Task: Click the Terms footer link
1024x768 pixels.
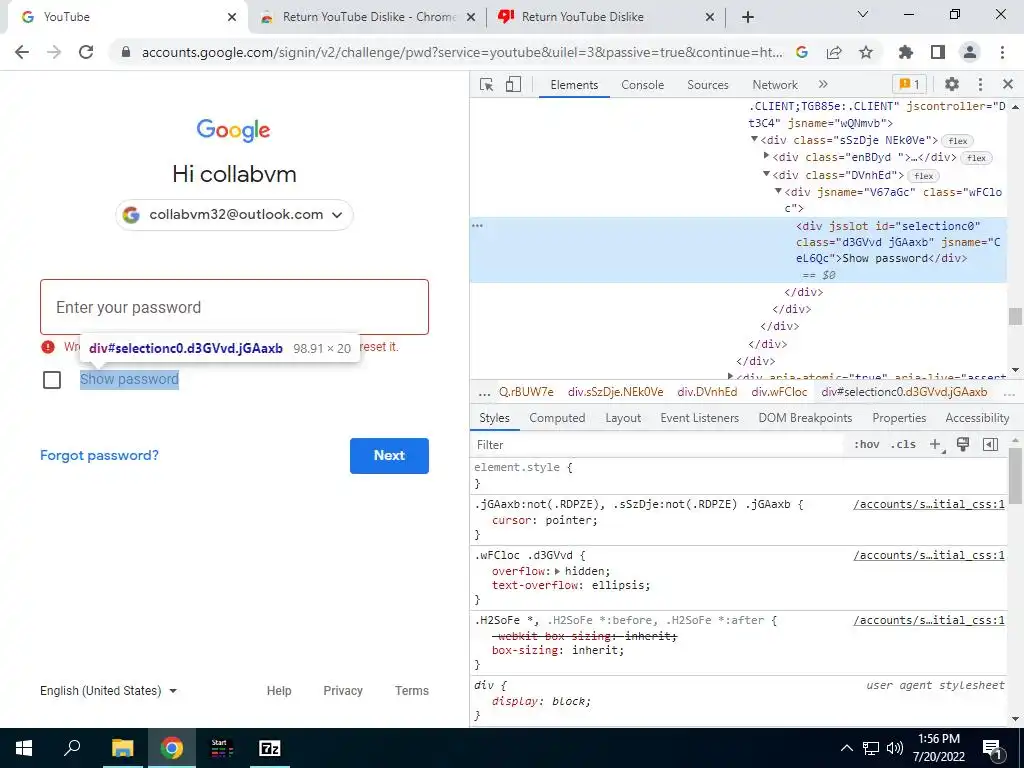Action: 411,691
